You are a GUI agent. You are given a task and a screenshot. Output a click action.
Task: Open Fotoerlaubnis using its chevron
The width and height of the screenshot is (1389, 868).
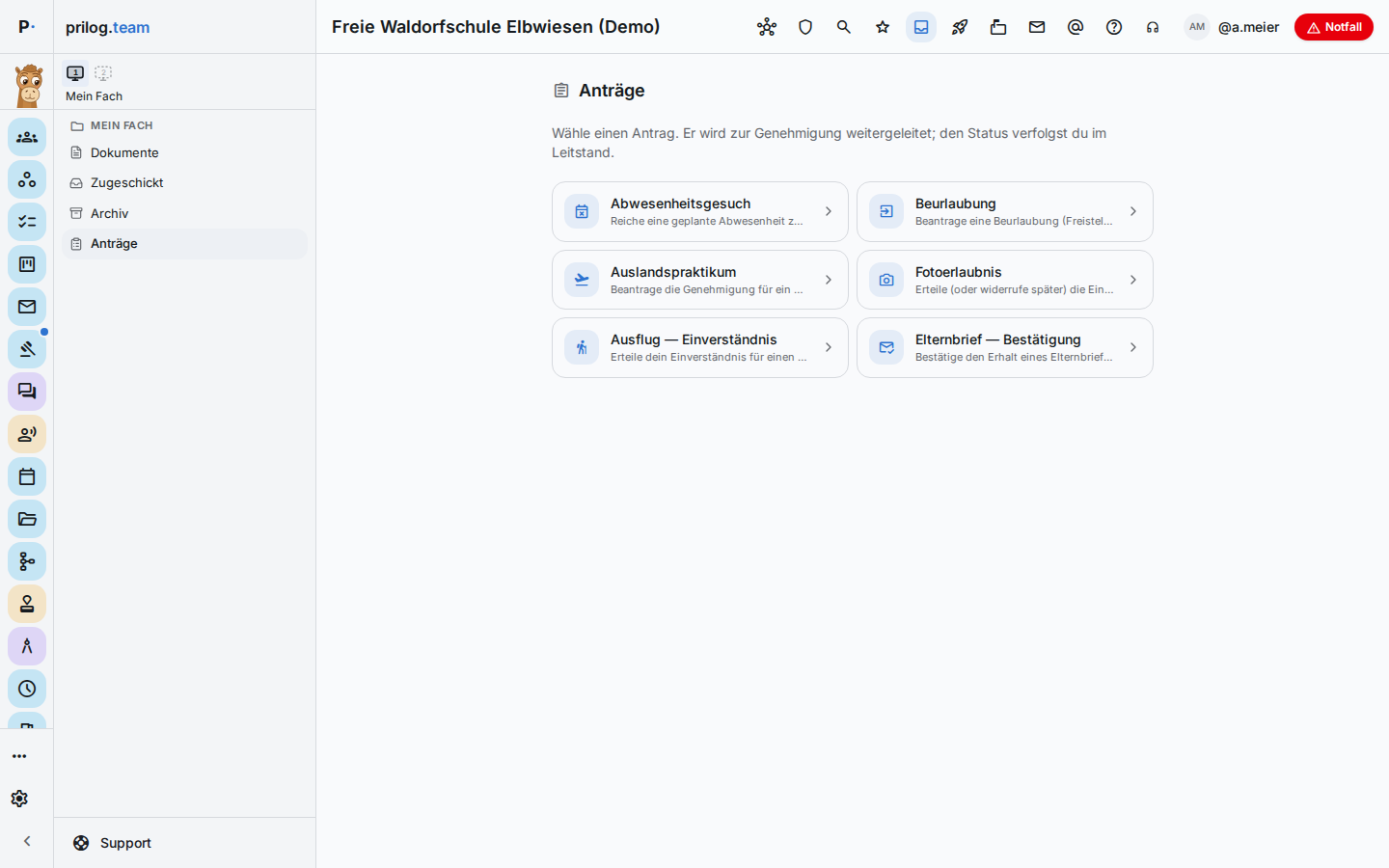click(x=1133, y=280)
